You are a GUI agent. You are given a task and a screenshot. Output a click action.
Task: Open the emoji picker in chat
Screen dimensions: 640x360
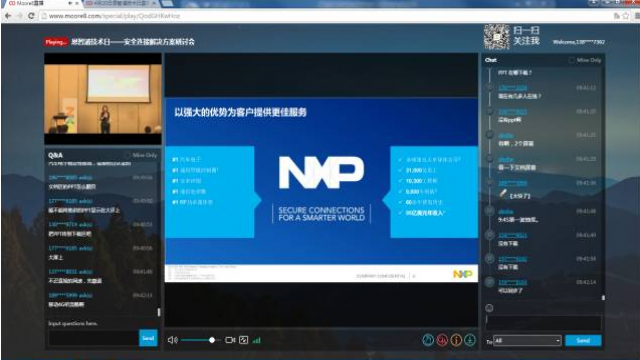(489, 308)
